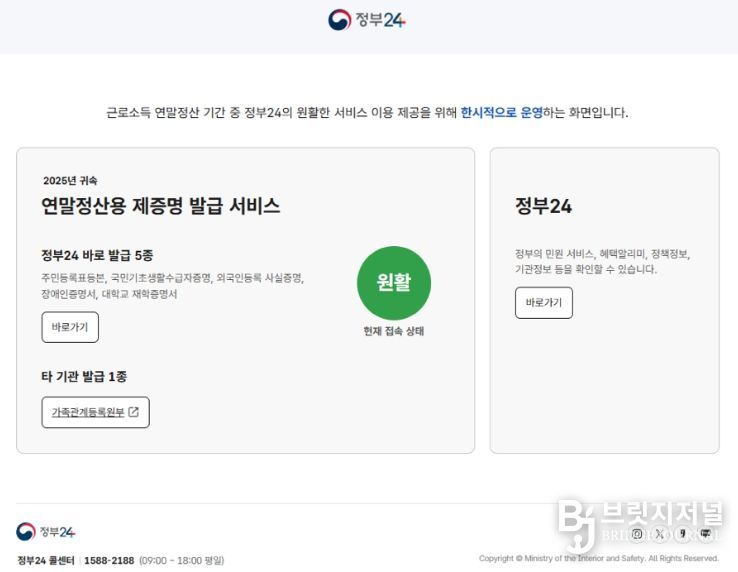Screen dimensions: 738x572
Task: Click the blue 한시적으로 운영 text
Action: [502, 113]
